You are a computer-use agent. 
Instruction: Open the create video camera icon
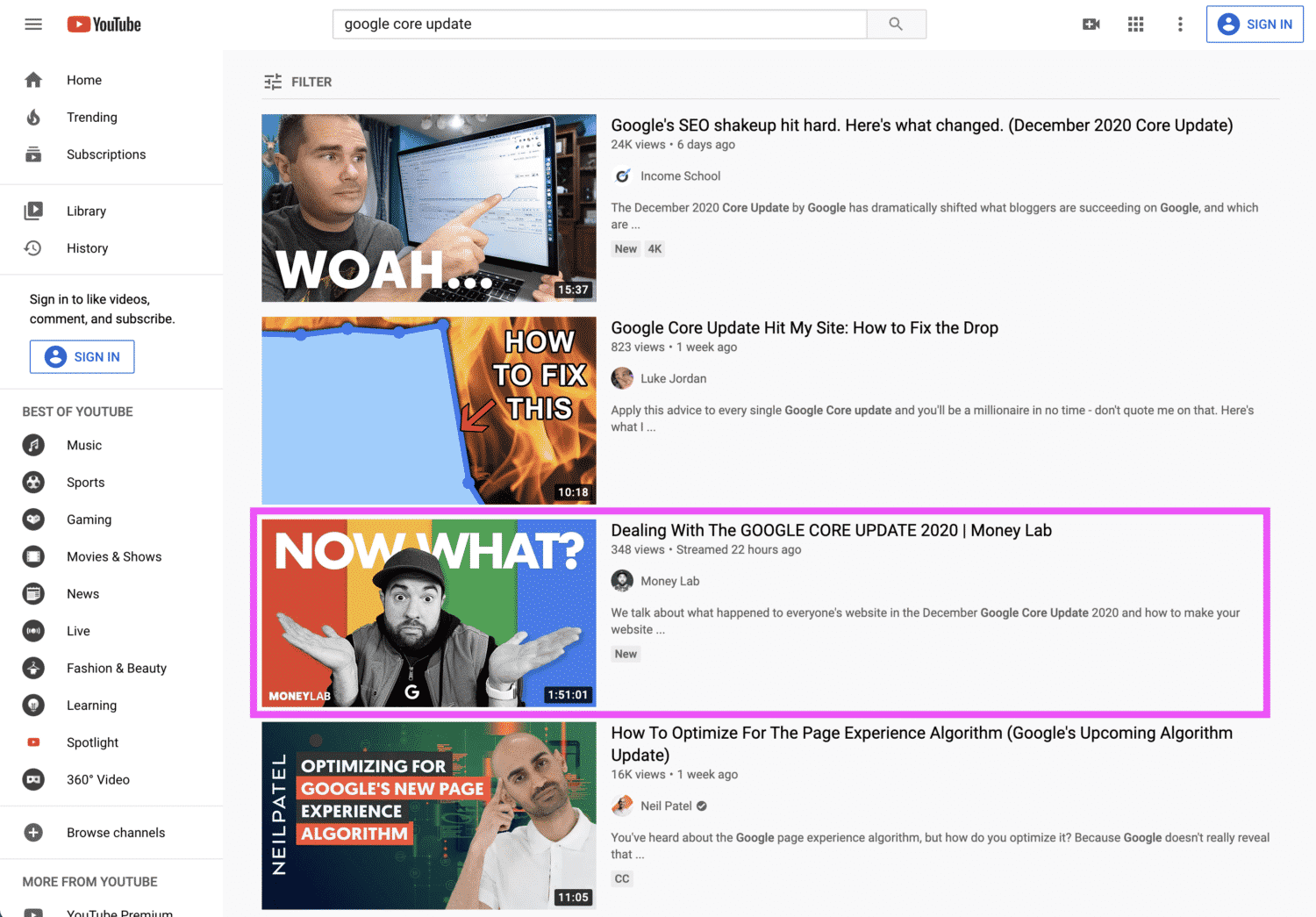click(x=1091, y=25)
